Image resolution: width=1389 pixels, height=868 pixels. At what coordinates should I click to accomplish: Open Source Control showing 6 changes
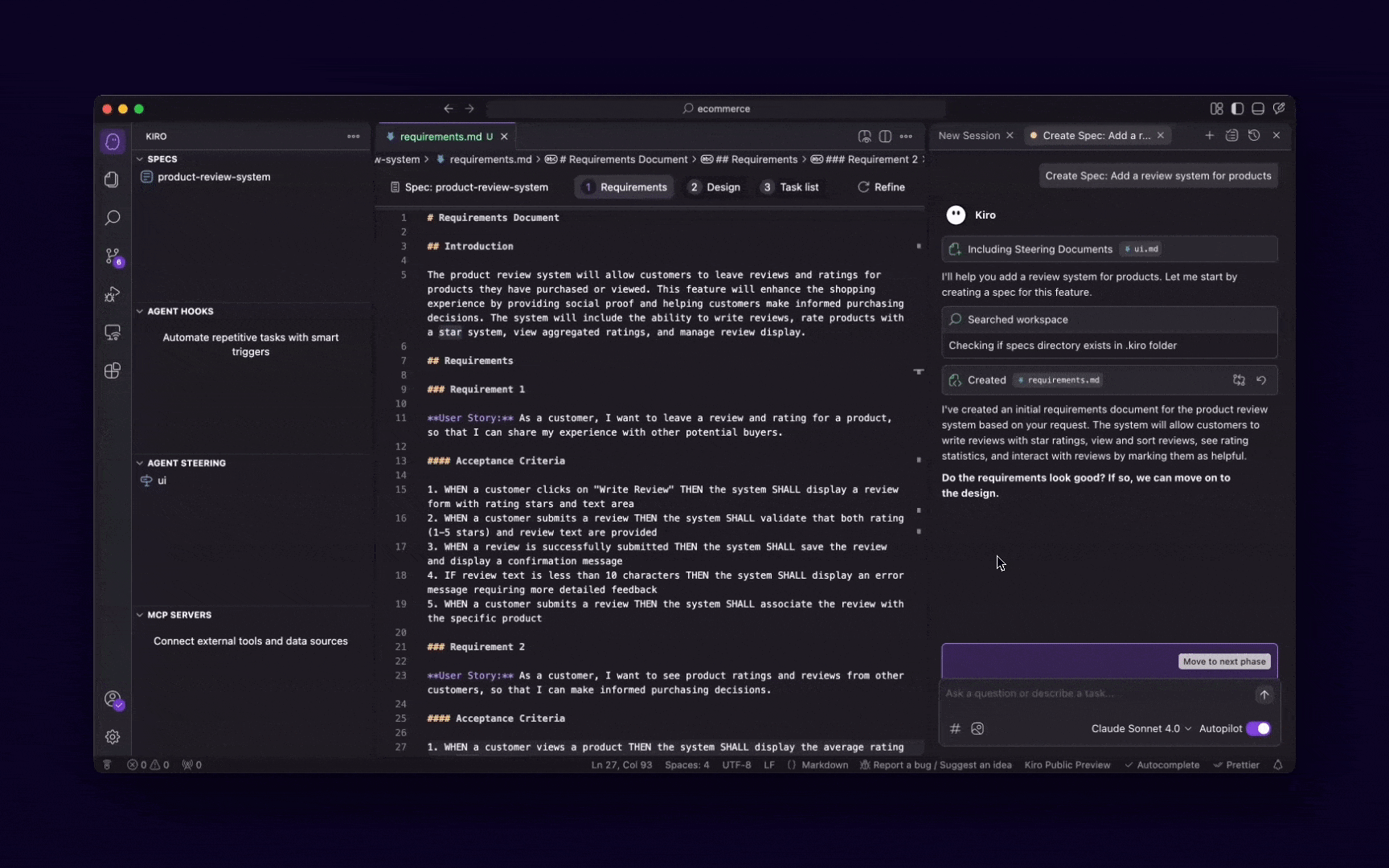pyautogui.click(x=113, y=256)
